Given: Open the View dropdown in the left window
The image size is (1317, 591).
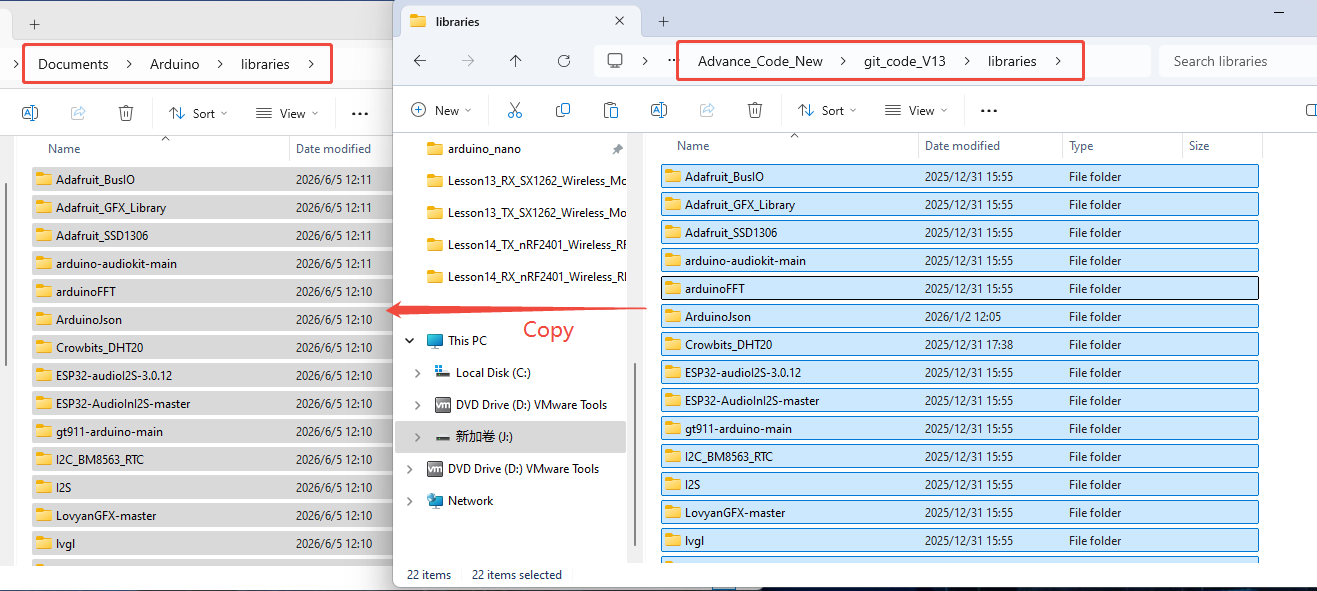Looking at the screenshot, I should click(x=287, y=113).
